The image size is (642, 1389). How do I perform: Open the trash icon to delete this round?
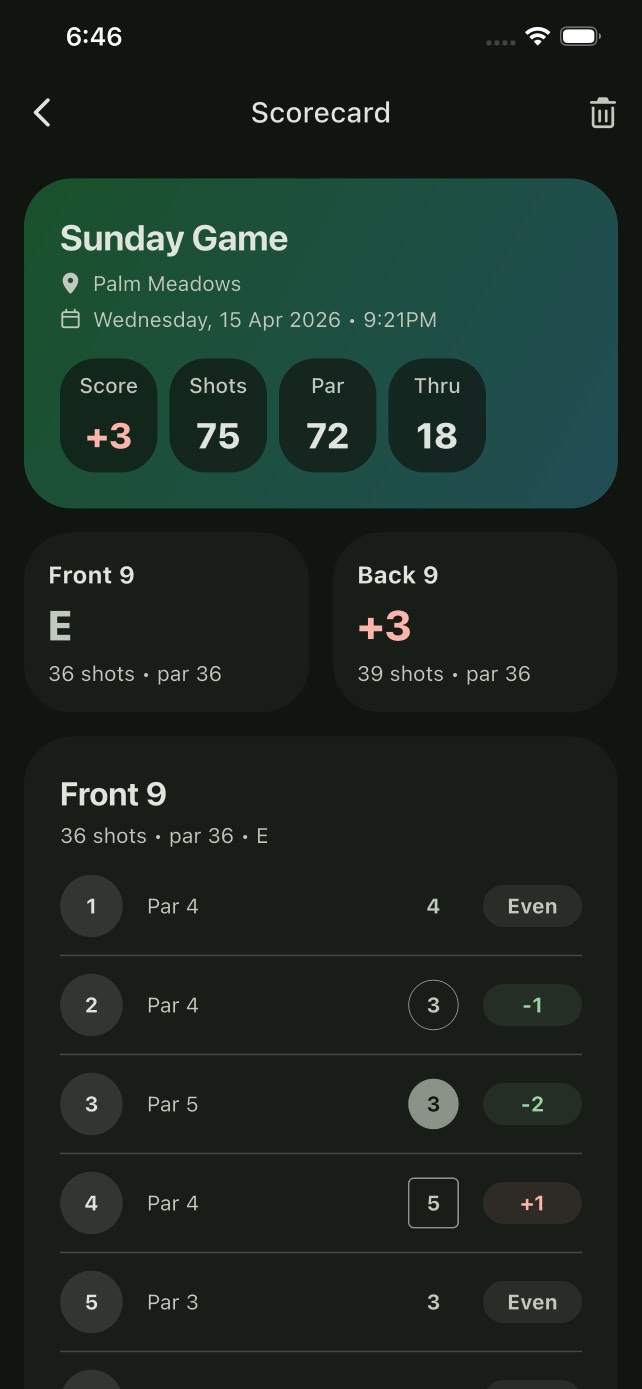(602, 112)
